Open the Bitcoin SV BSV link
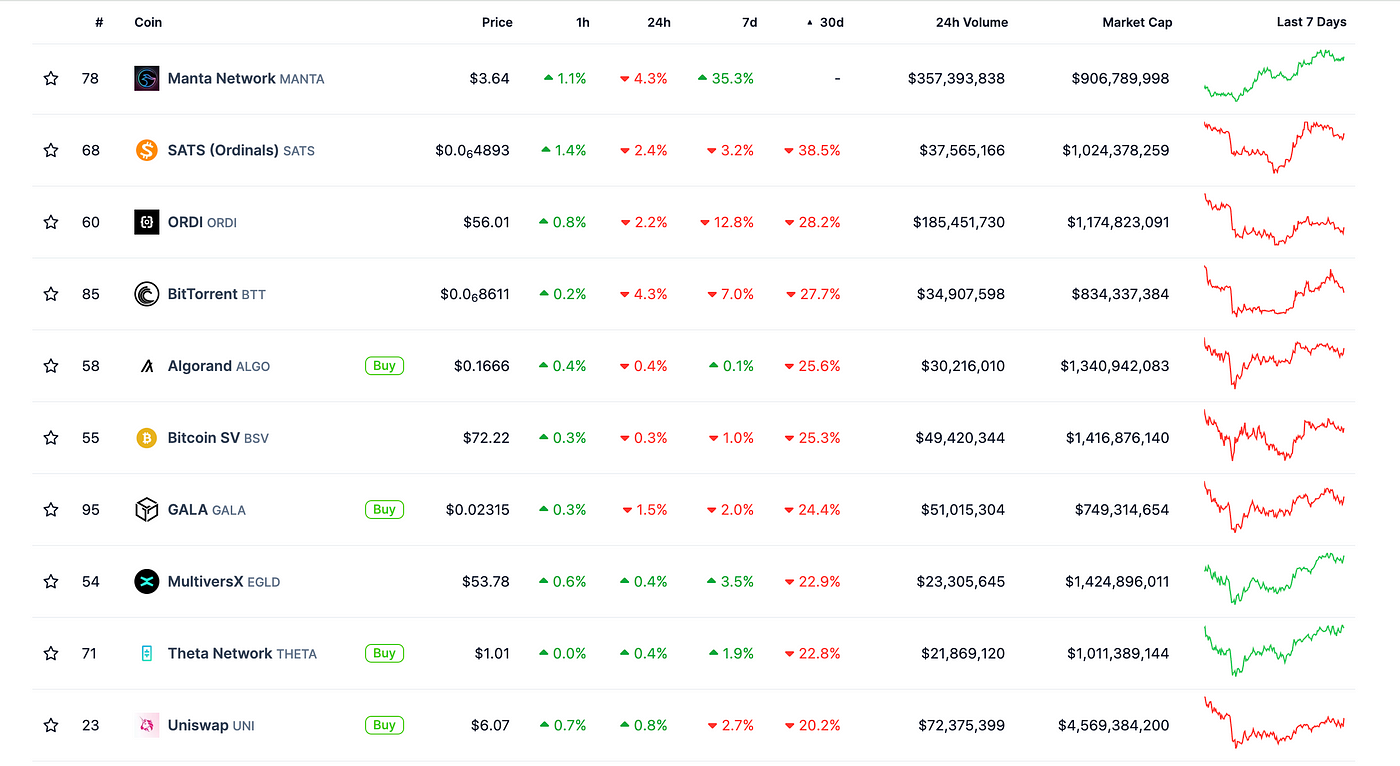The width and height of the screenshot is (1400, 766). (x=218, y=438)
